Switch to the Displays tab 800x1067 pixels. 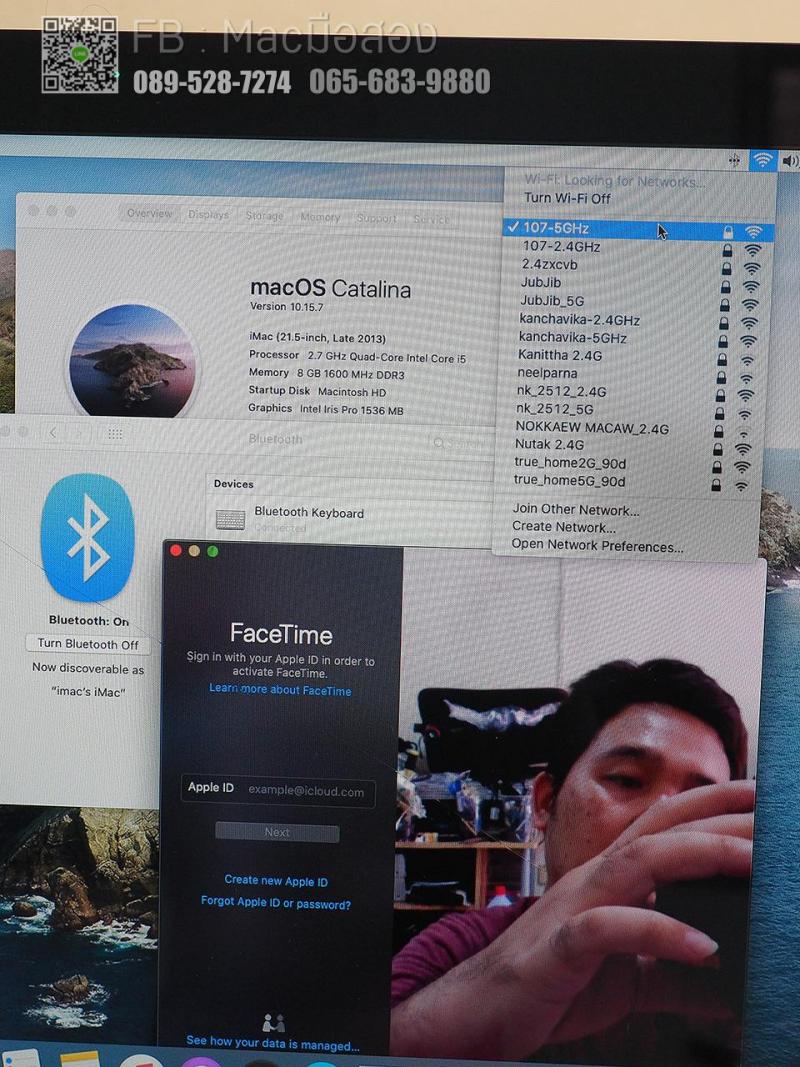[x=208, y=214]
